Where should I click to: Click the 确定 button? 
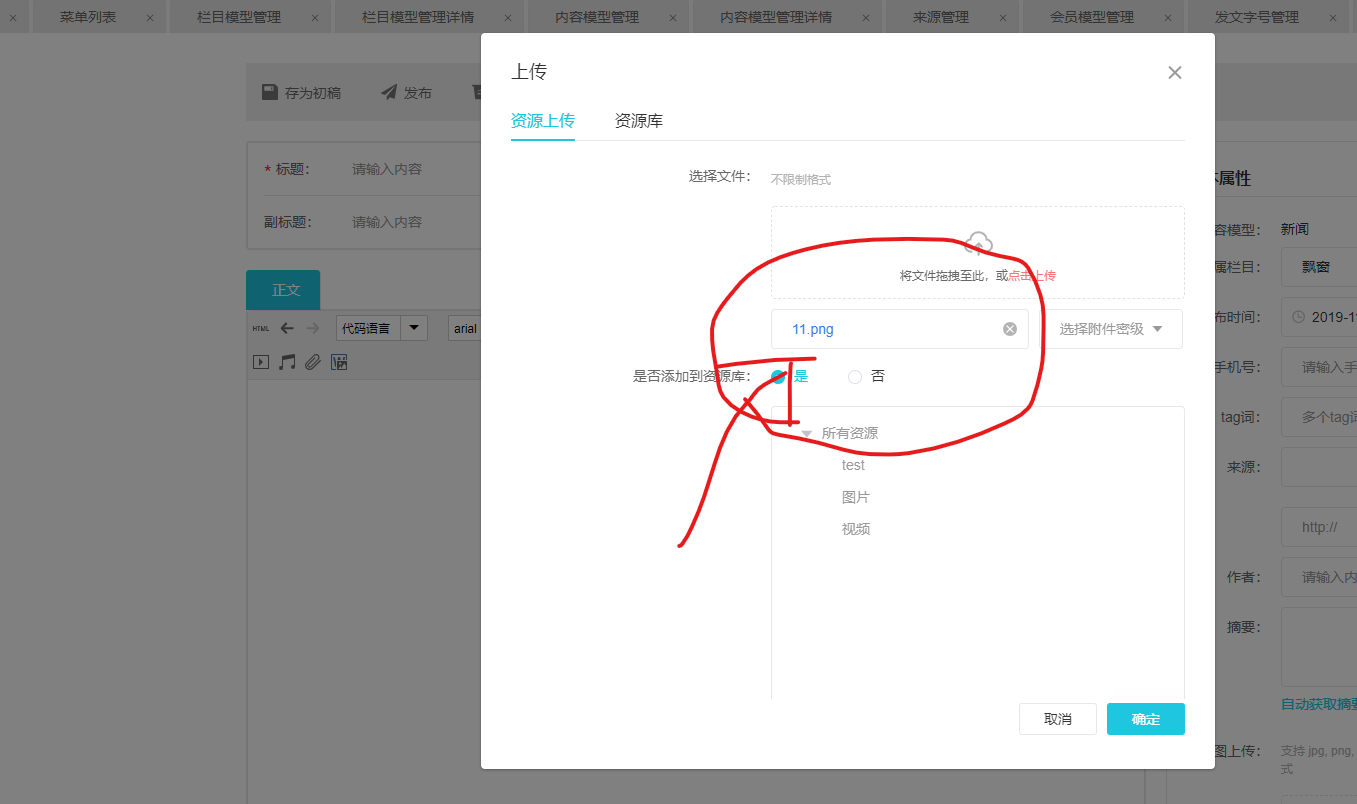[x=1145, y=719]
